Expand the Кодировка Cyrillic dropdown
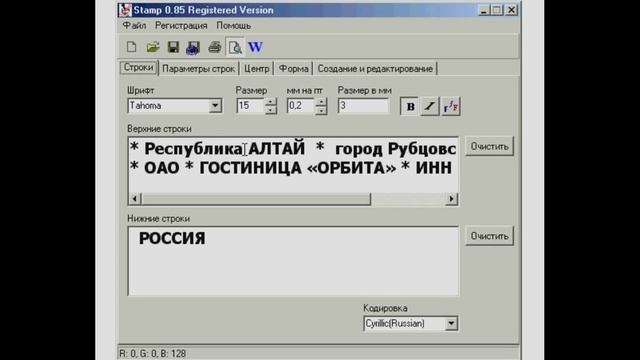Viewport: 640px width, 360px height. [x=451, y=323]
